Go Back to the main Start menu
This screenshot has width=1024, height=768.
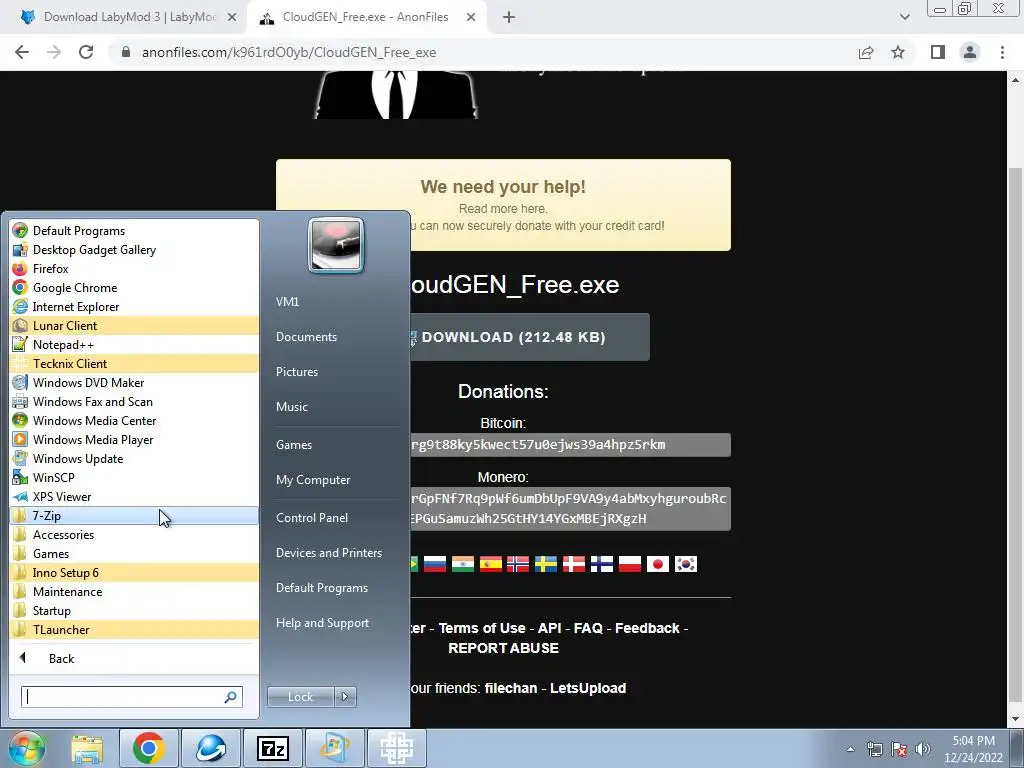[x=135, y=658]
